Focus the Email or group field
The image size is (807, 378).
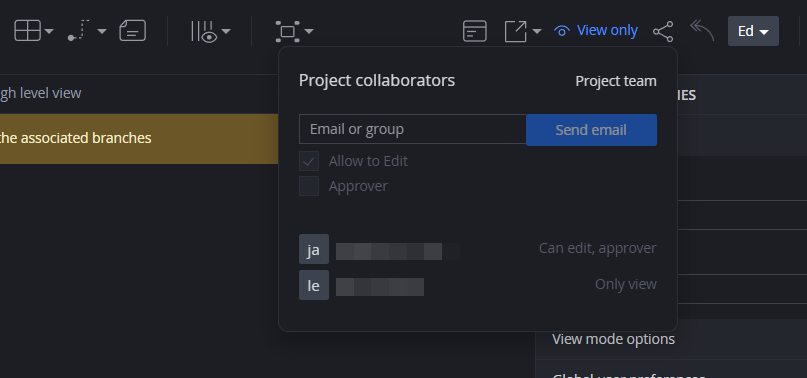[x=412, y=129]
